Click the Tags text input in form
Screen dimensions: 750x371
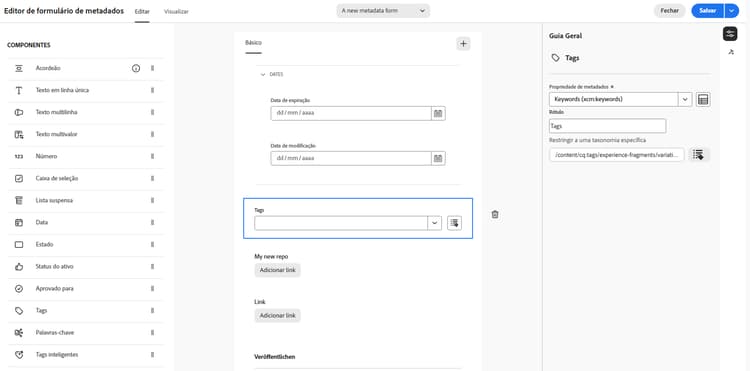341,223
